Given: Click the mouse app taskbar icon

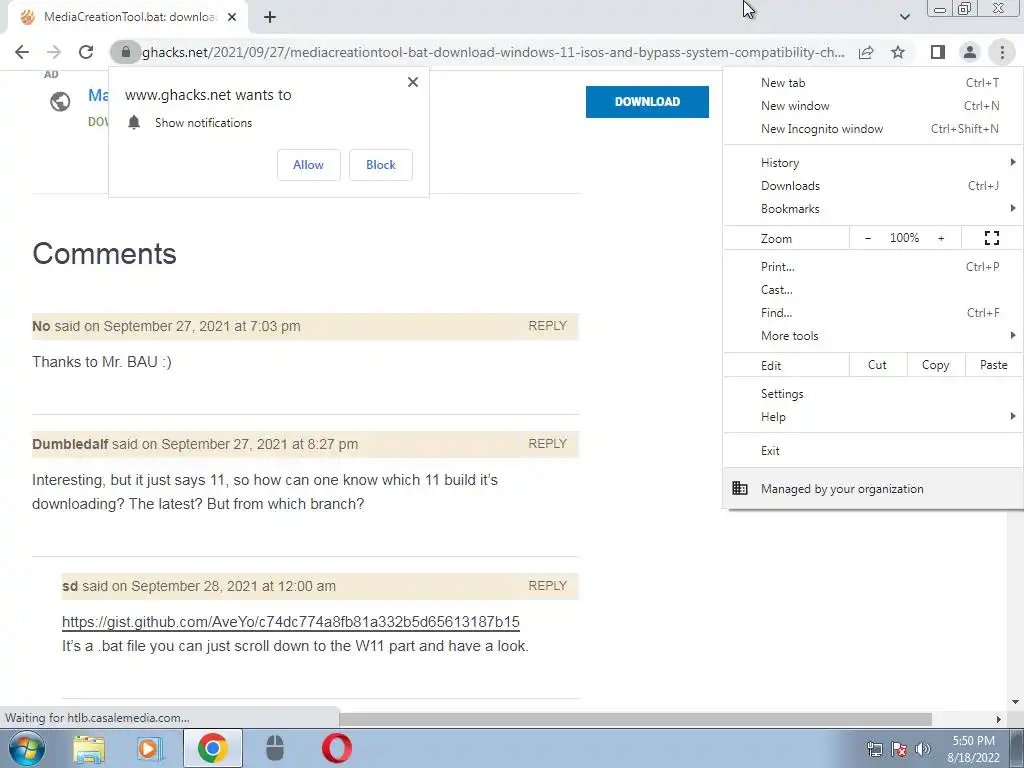Looking at the screenshot, I should tap(275, 748).
